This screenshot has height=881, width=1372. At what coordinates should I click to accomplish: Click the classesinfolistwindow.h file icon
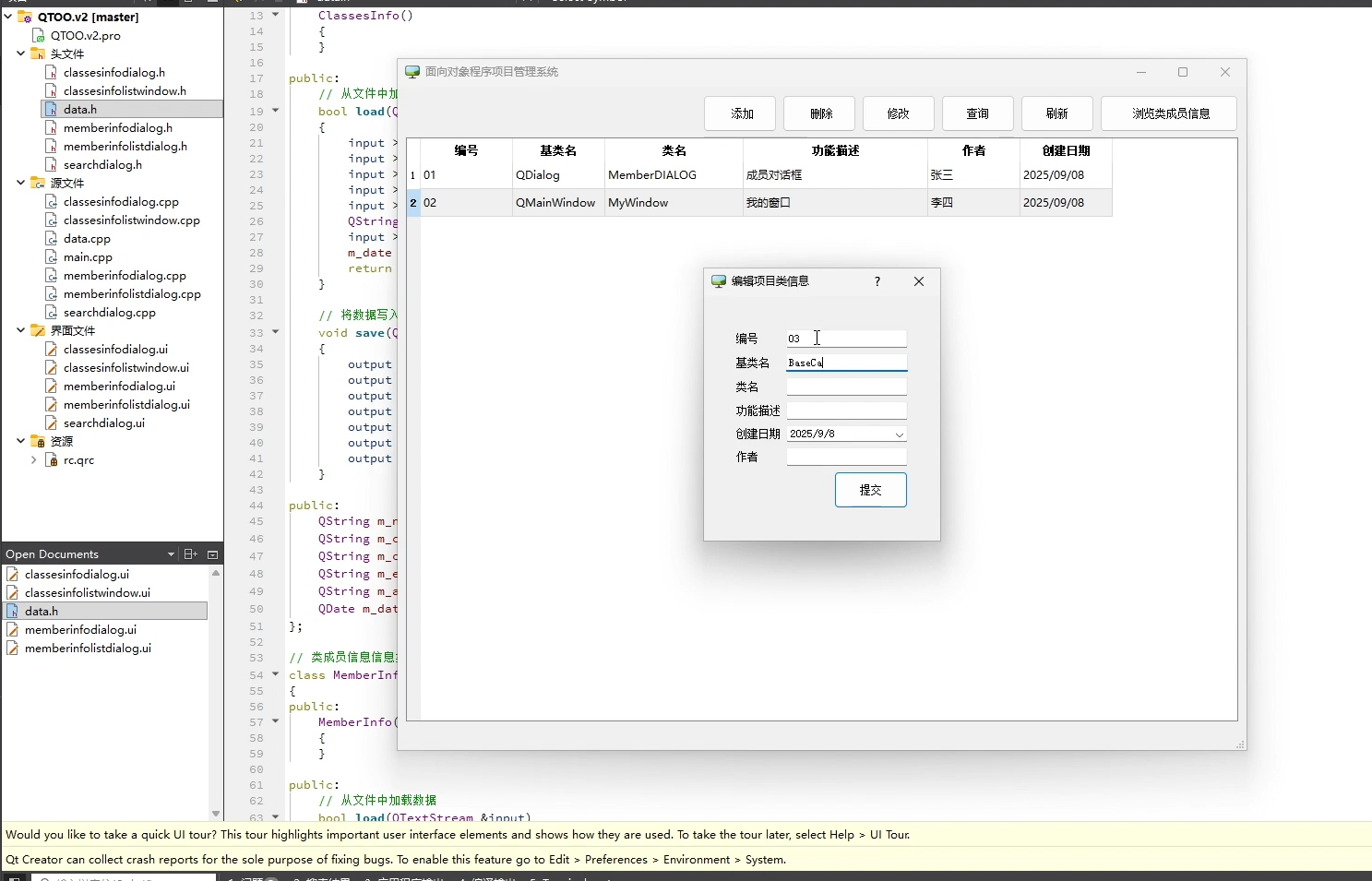[x=52, y=90]
